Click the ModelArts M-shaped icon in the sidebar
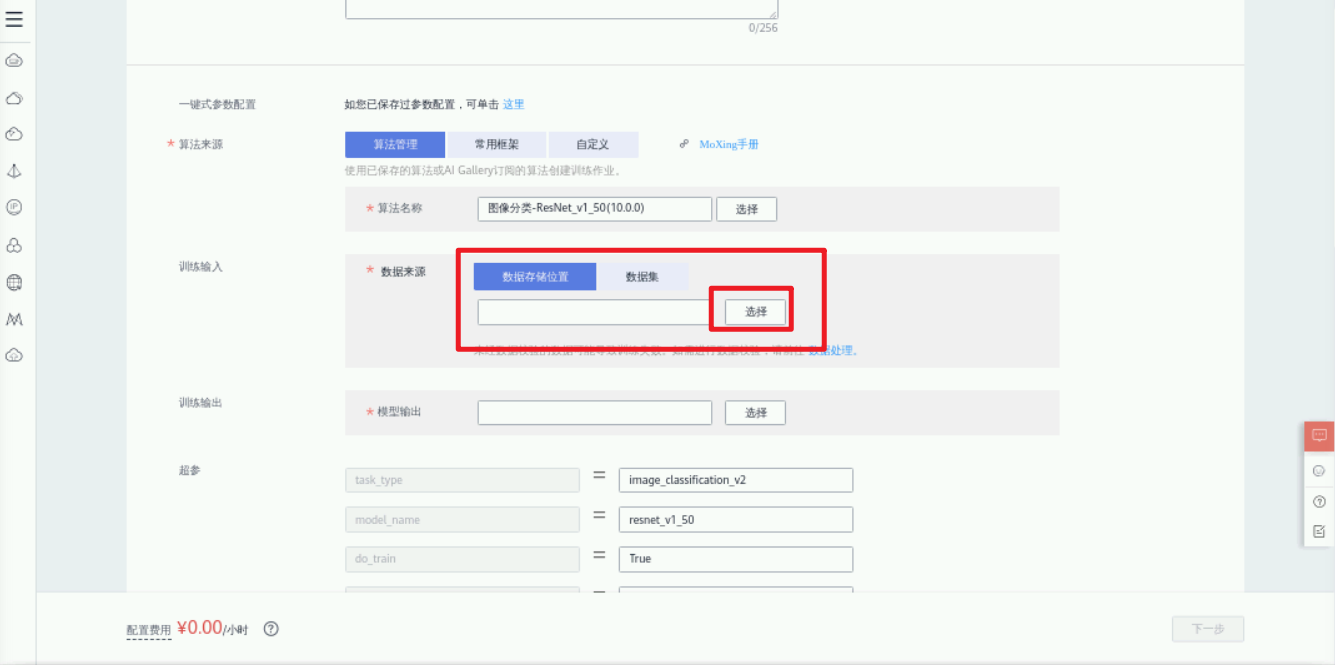1335x665 pixels. click(14, 320)
